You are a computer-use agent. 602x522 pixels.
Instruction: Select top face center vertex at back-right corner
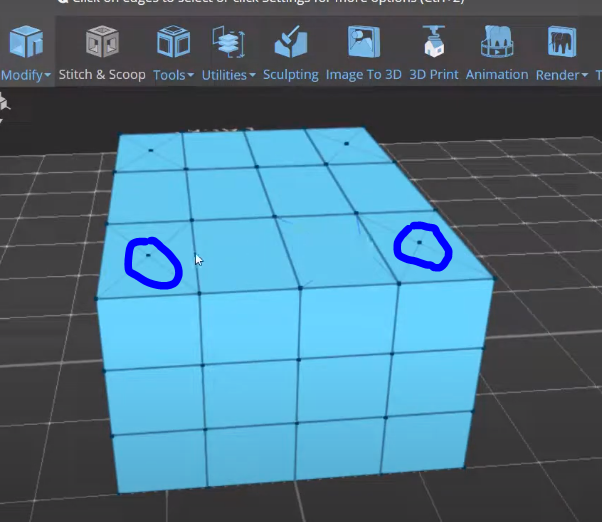[346, 144]
